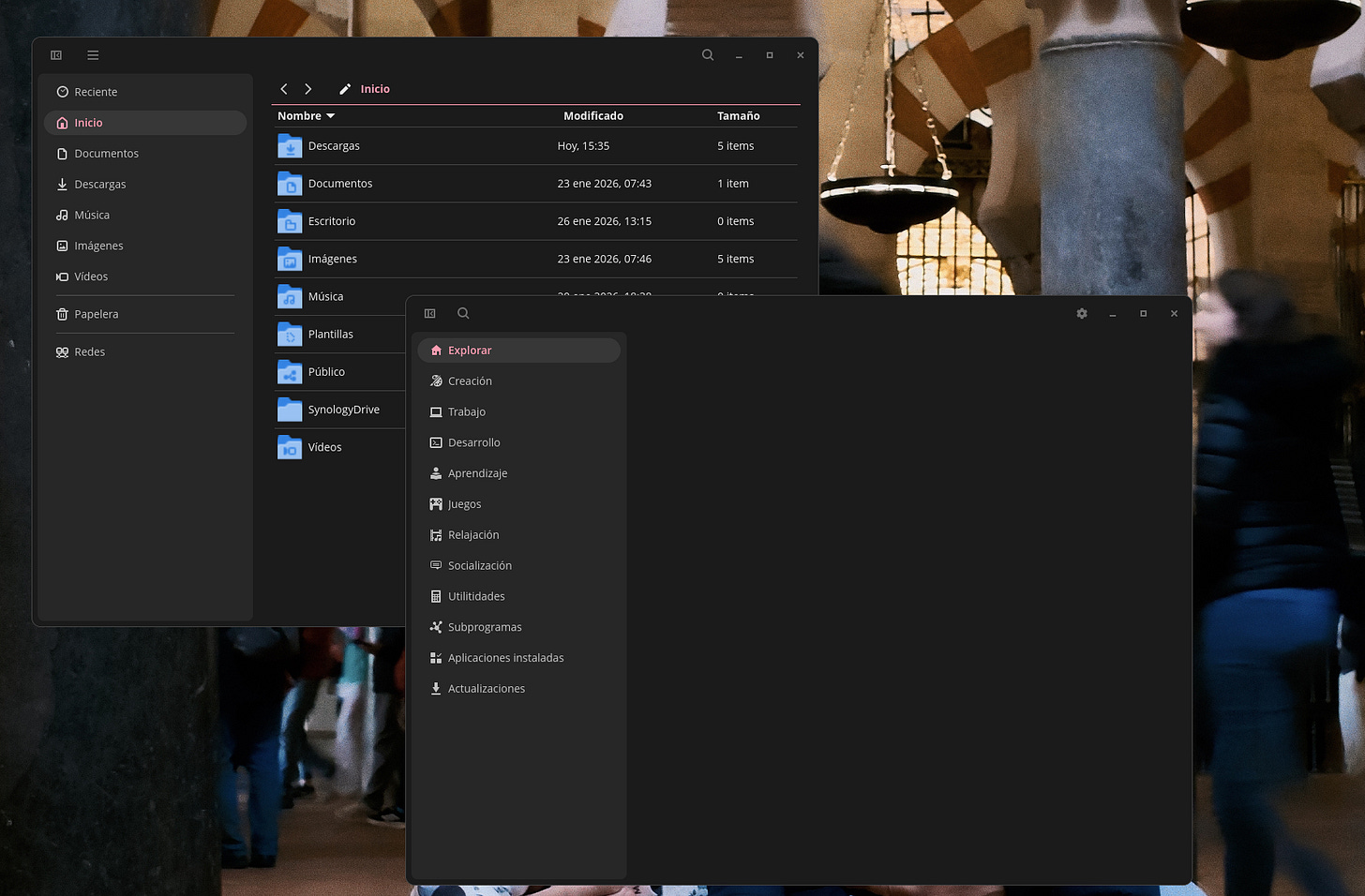Select the SynologyDrive folder
1365x896 pixels.
(x=343, y=410)
